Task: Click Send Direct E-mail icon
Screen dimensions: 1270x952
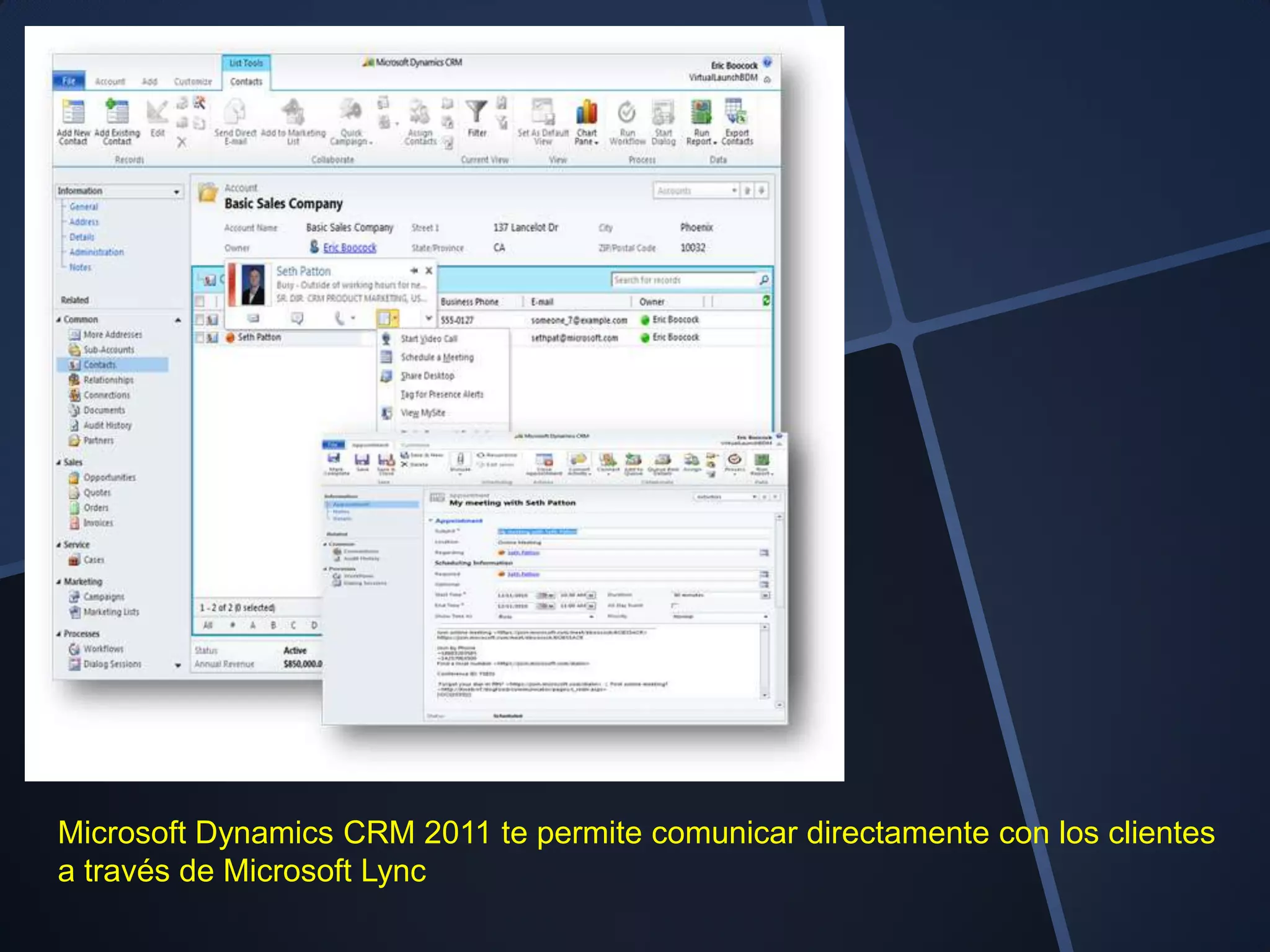Action: point(235,113)
